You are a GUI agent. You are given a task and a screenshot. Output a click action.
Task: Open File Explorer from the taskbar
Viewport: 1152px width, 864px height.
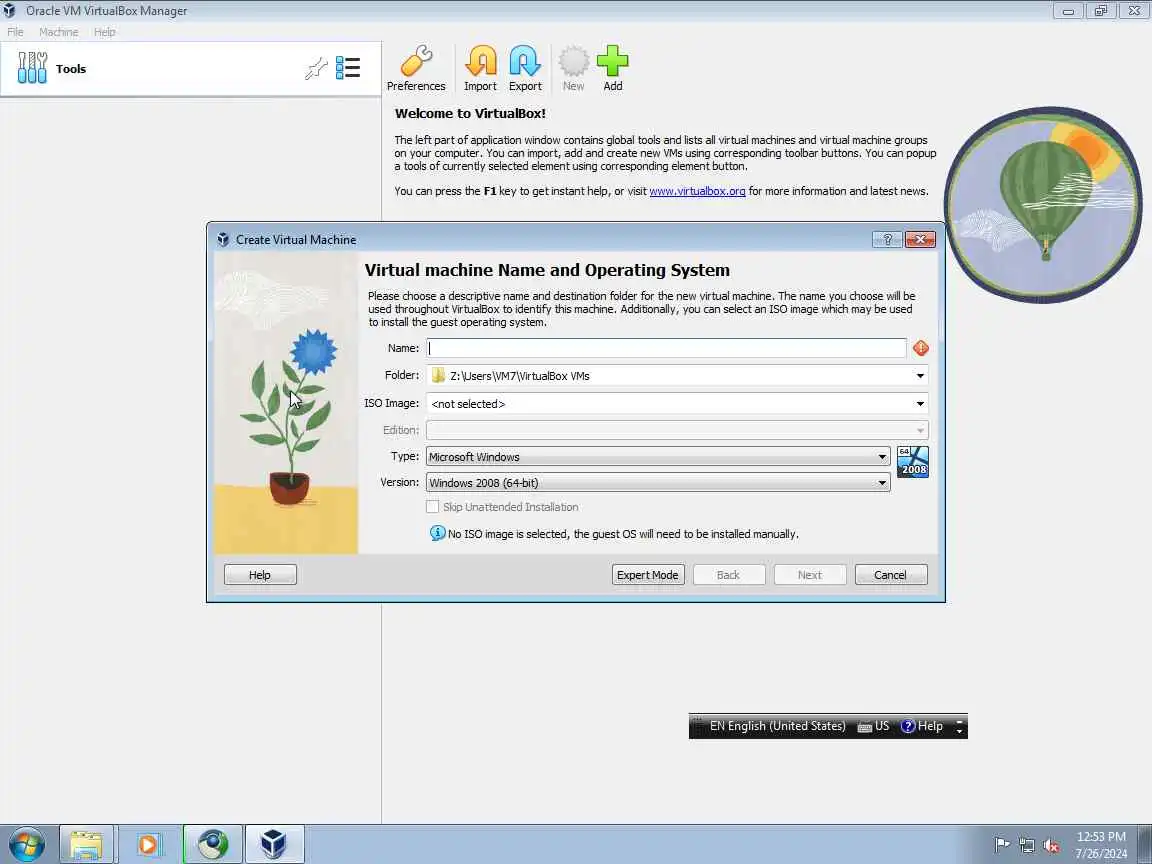pos(86,844)
